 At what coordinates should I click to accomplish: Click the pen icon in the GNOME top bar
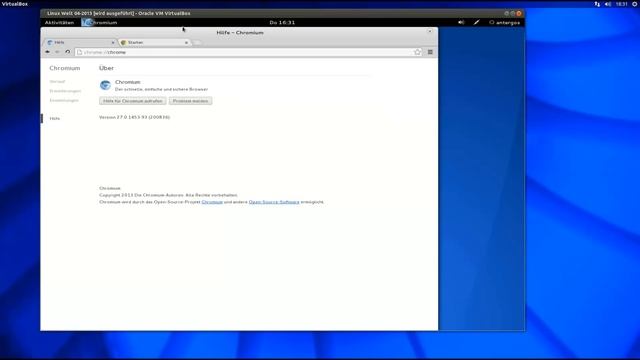coord(476,22)
